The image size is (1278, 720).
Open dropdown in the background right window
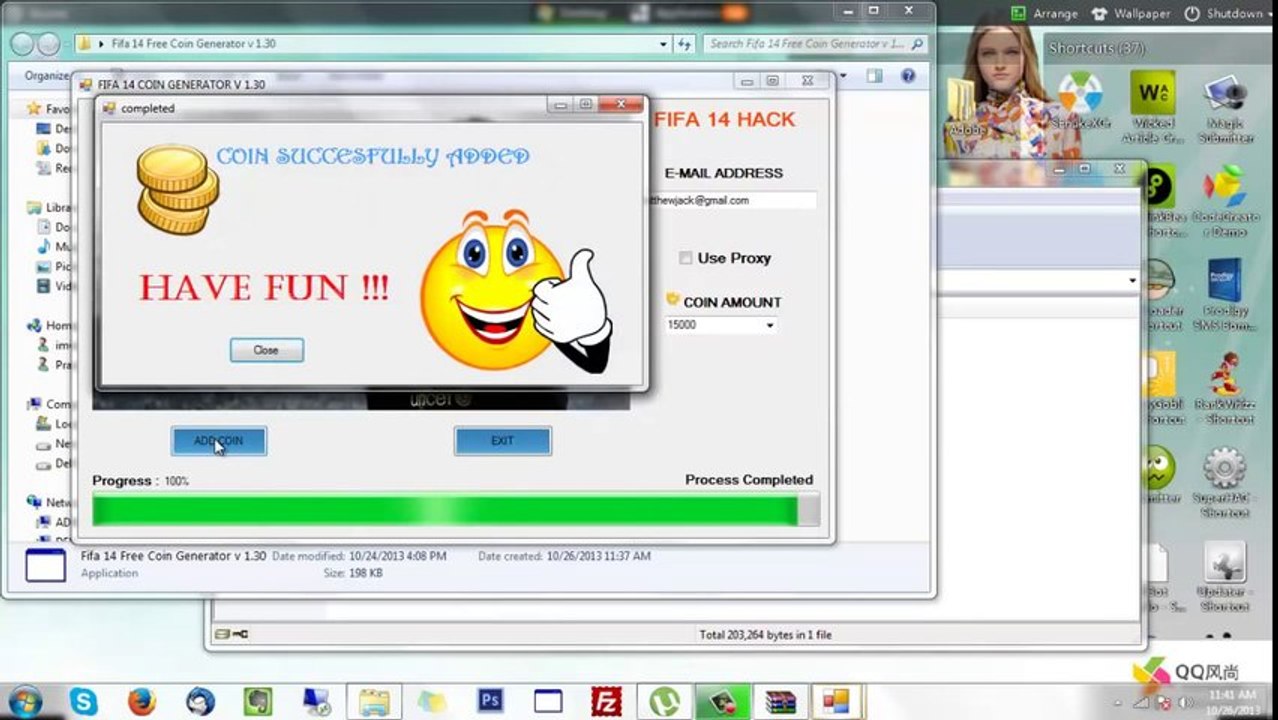tap(1132, 281)
